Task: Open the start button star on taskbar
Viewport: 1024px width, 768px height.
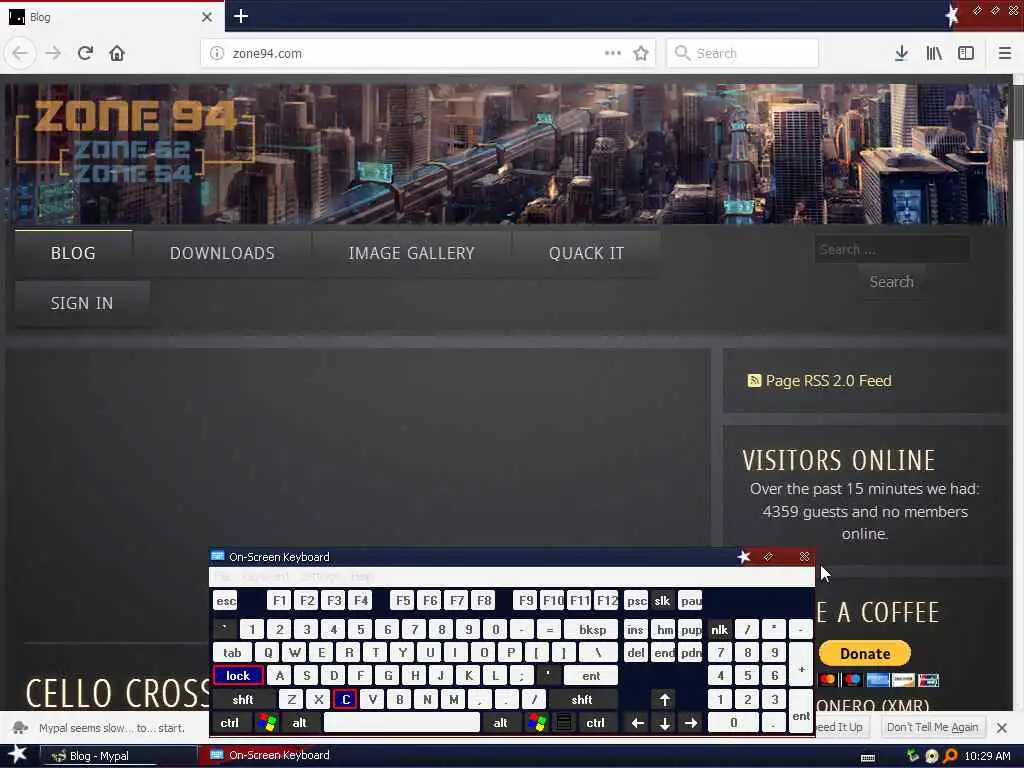Action: pos(17,754)
